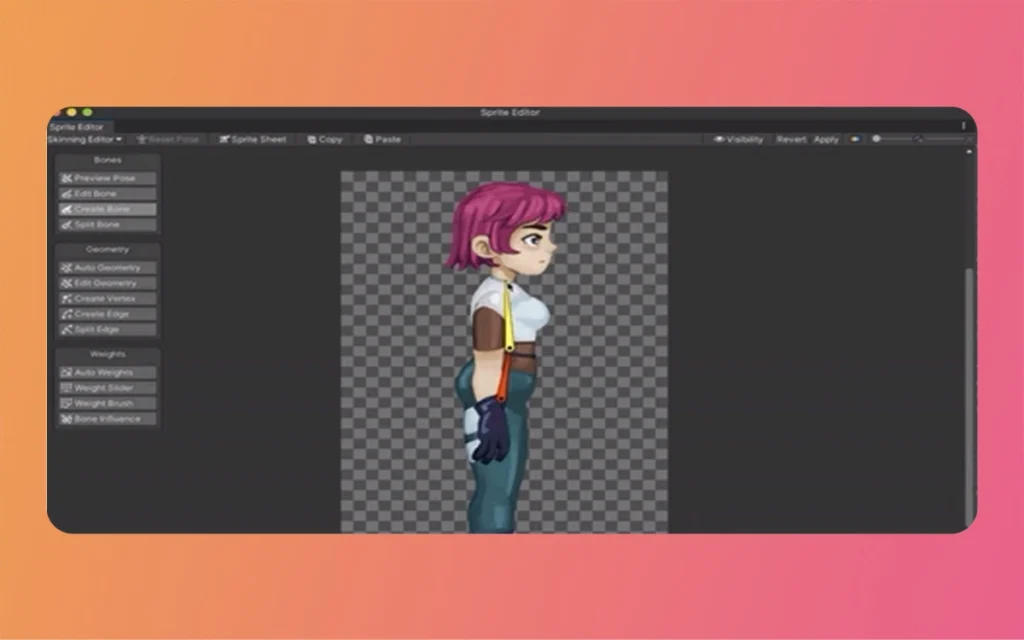The width and height of the screenshot is (1024, 640).
Task: Activate the Split Bone tool
Action: pos(106,223)
